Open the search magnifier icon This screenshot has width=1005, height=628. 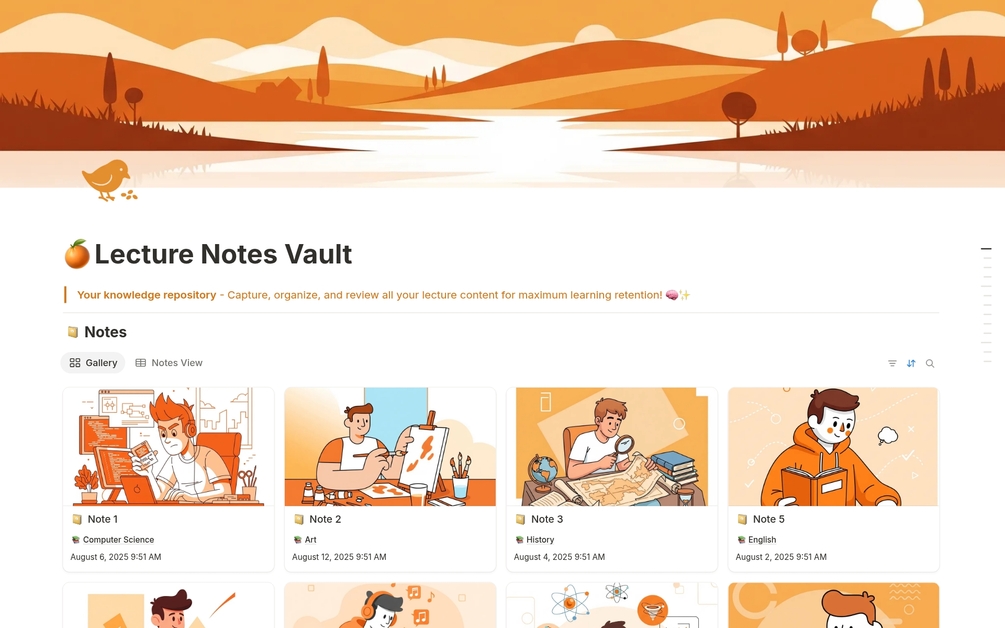(x=930, y=363)
